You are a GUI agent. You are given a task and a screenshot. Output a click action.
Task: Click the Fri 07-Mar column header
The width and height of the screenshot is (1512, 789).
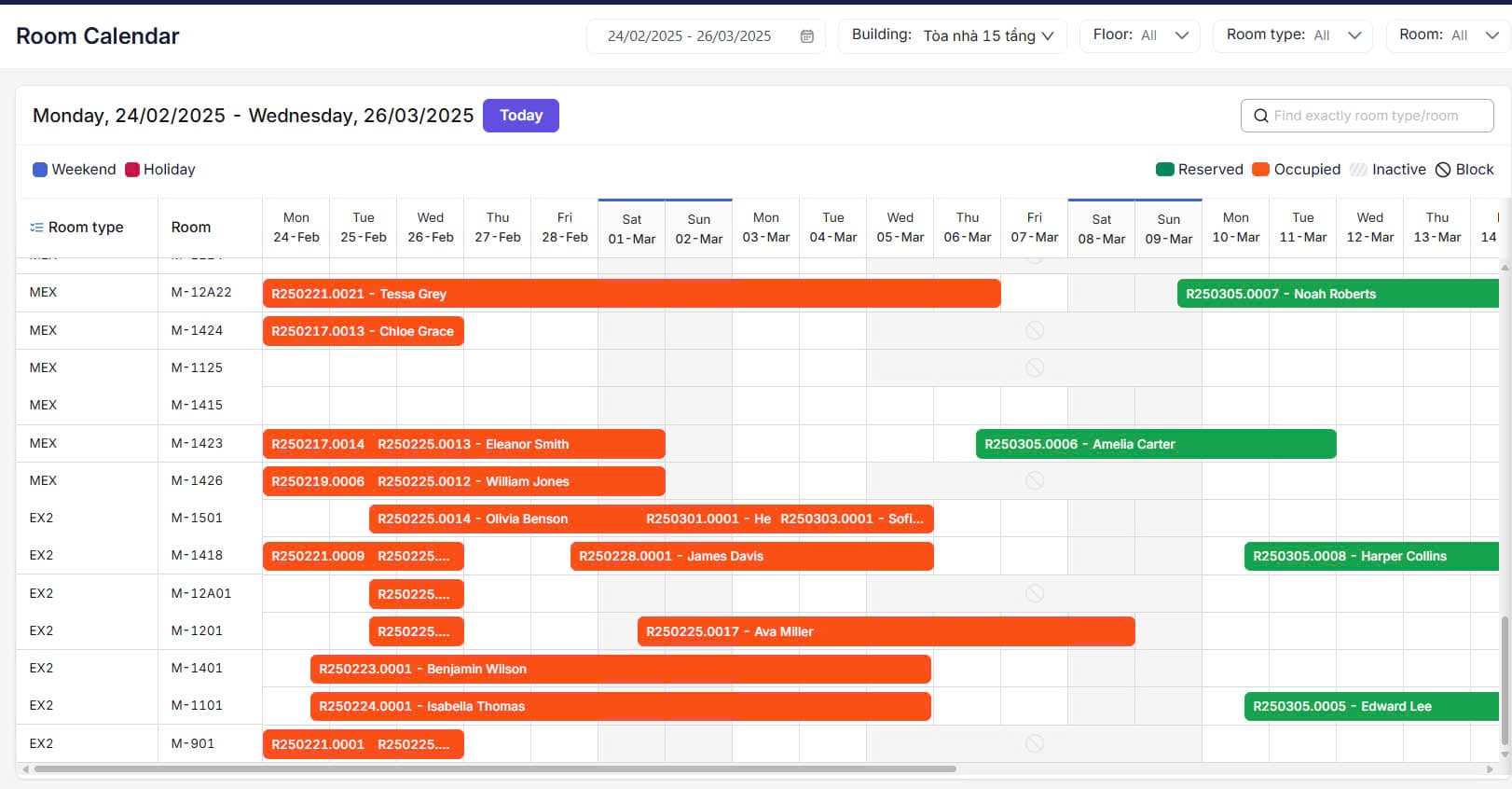click(x=1035, y=228)
